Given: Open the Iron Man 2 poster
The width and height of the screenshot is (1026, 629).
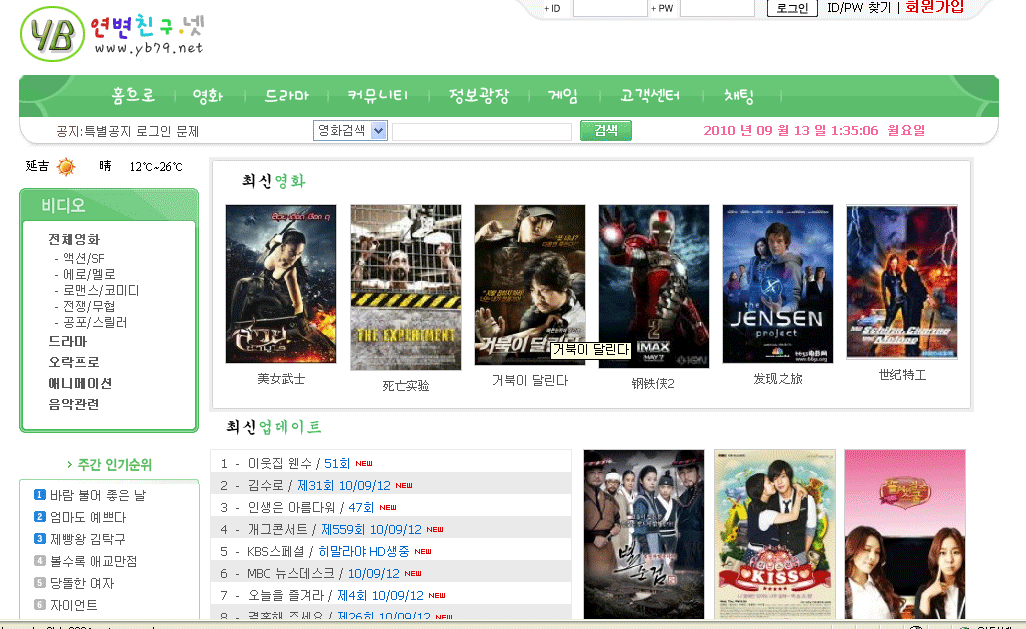Looking at the screenshot, I should pos(654,286).
